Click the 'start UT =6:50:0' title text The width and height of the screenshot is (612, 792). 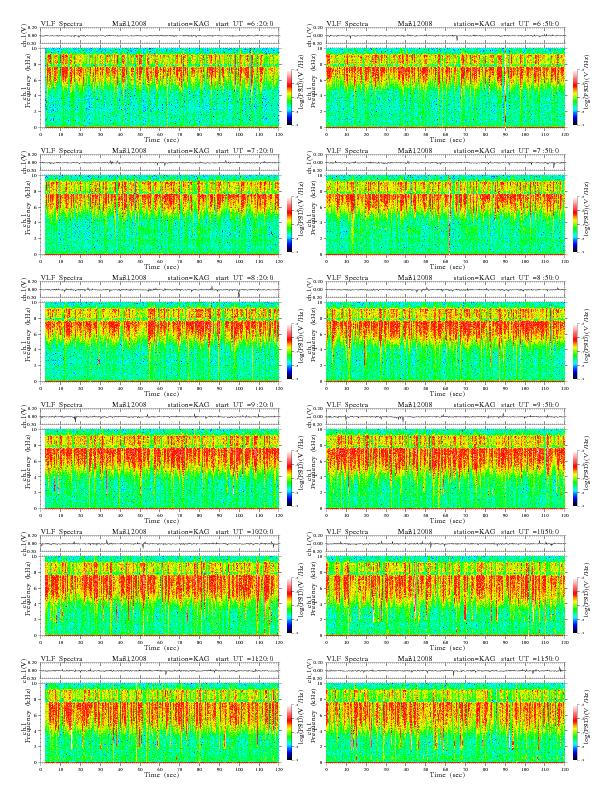(x=530, y=24)
